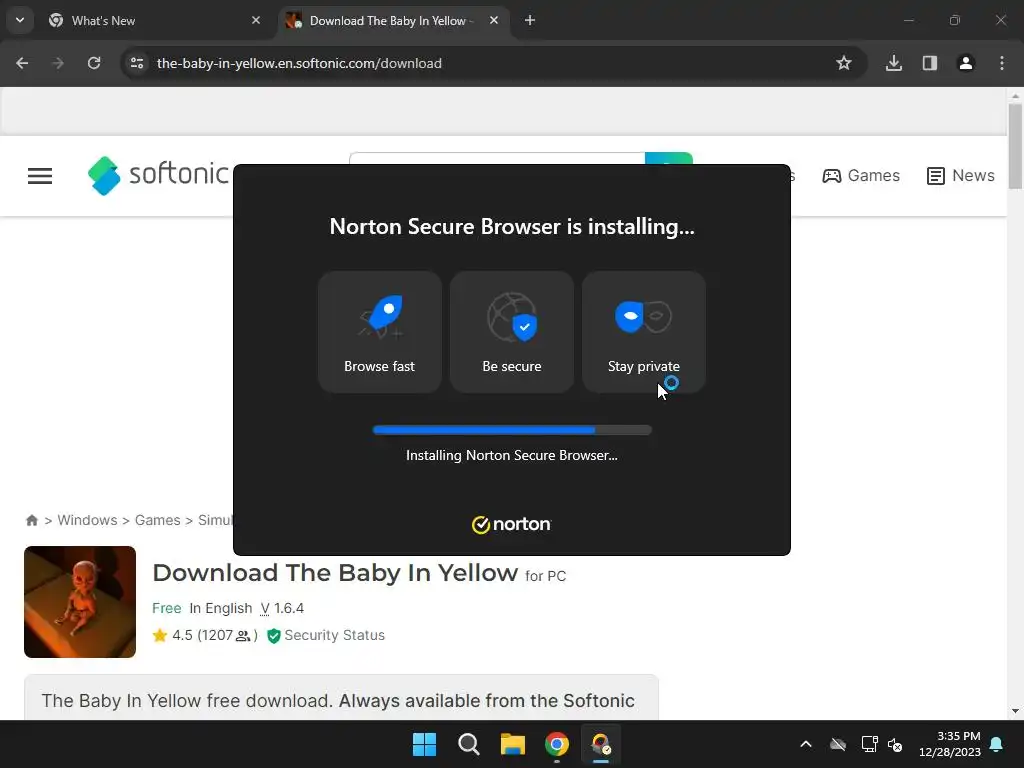Click the version V 1.6.4 label
The image size is (1024, 768).
(x=282, y=608)
